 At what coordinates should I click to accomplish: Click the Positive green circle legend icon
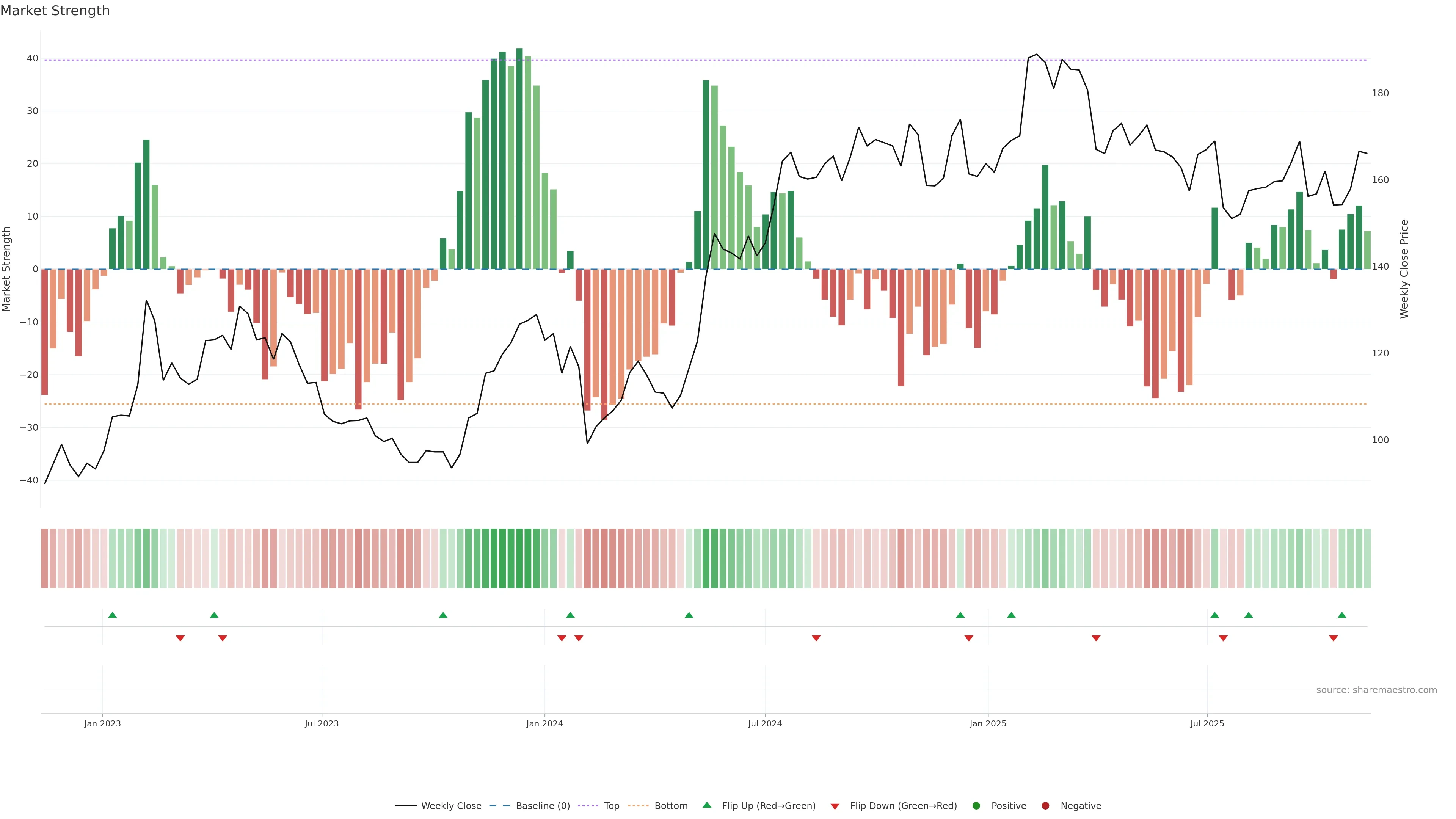tap(976, 805)
